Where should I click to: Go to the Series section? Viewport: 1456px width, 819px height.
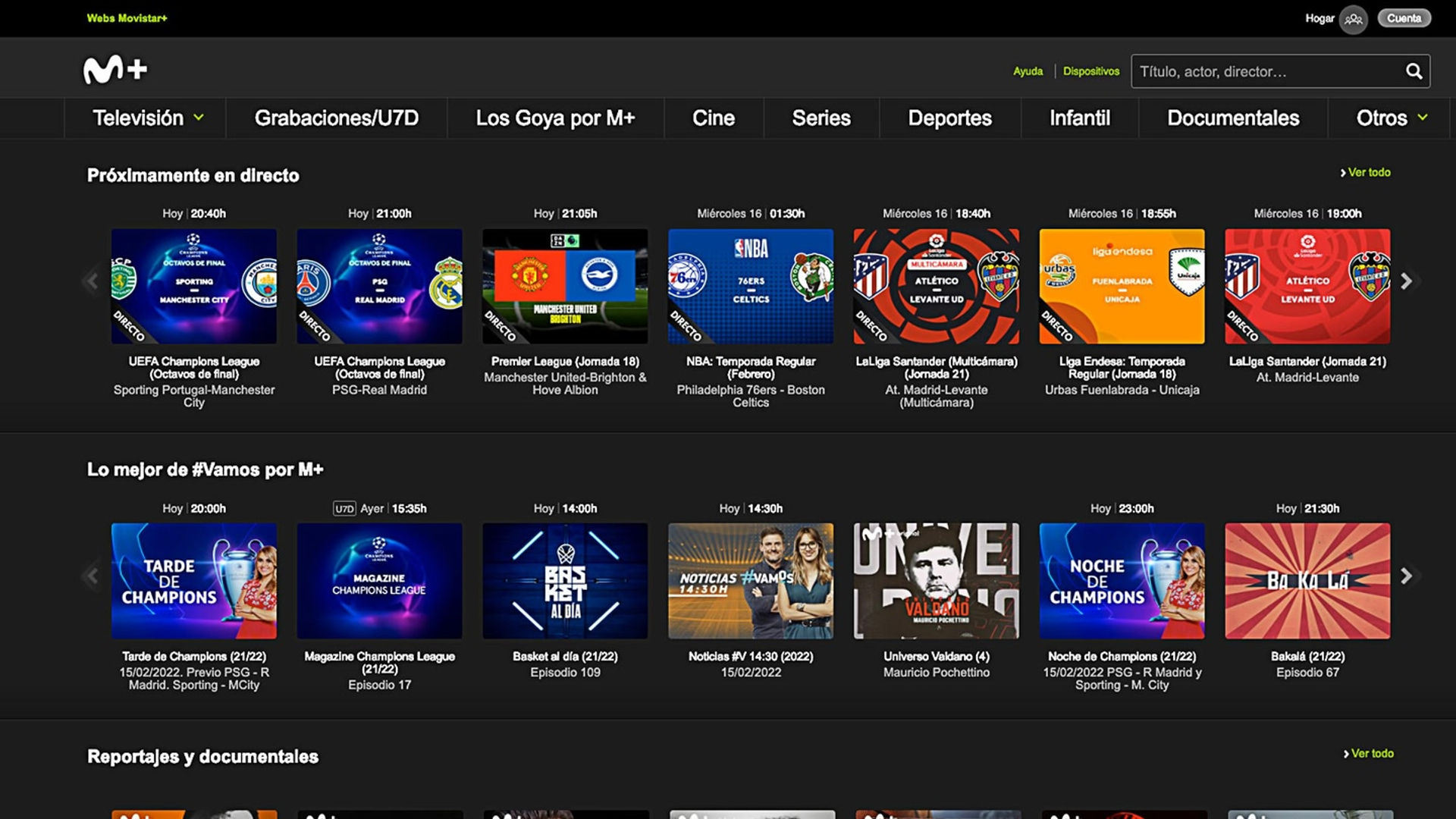821,118
